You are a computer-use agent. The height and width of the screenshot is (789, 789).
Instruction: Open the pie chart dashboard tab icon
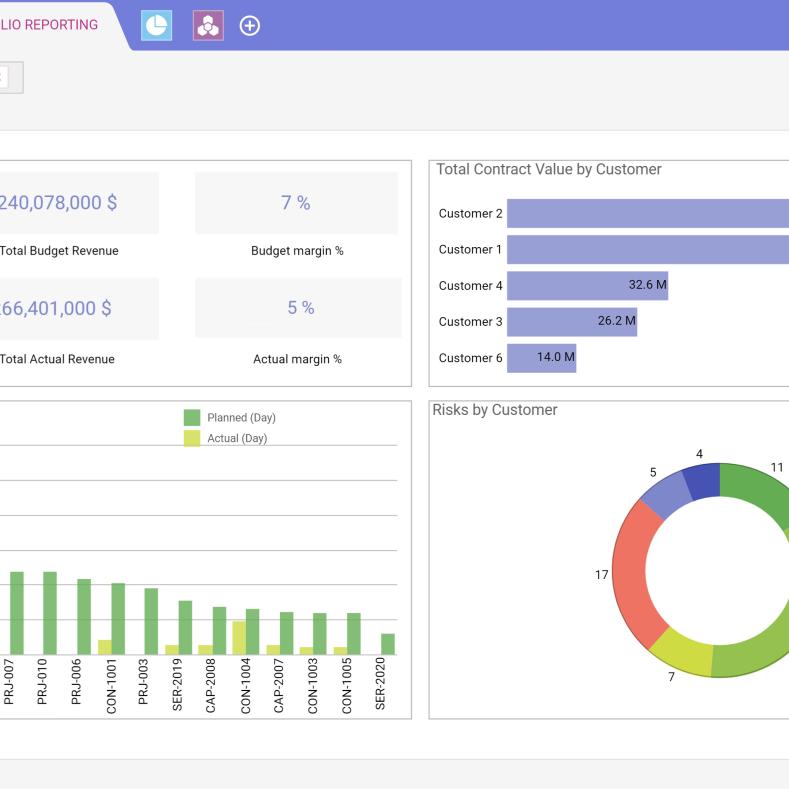pos(156,26)
